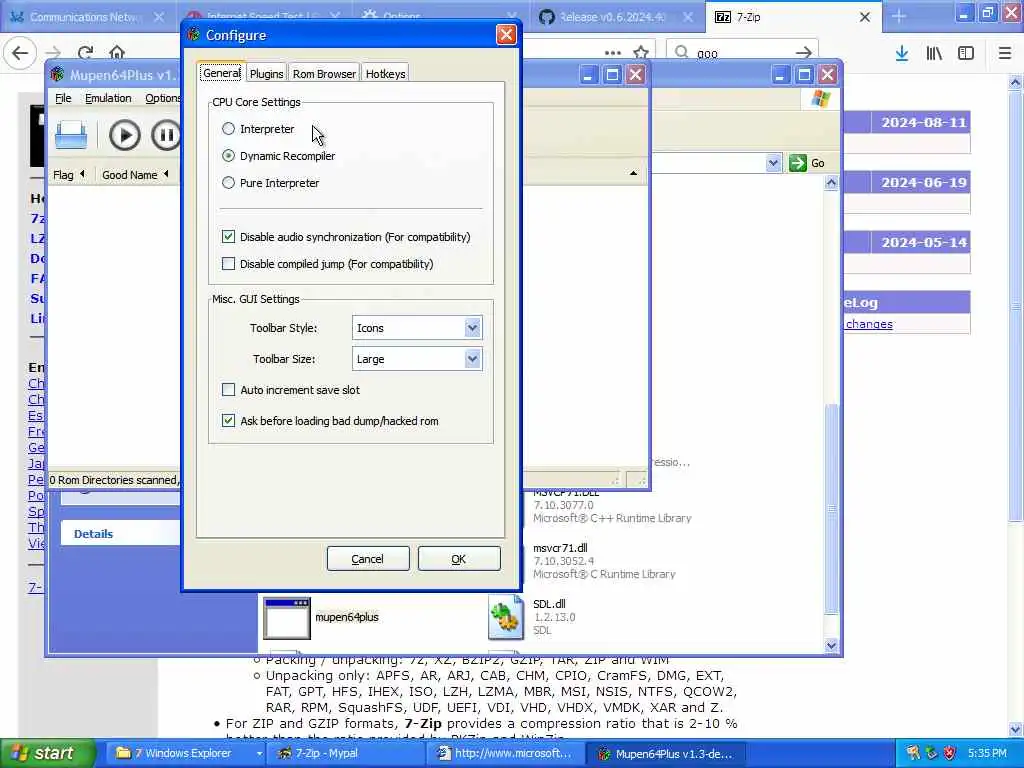Open the Mupen64Plus File menu

tap(63, 98)
